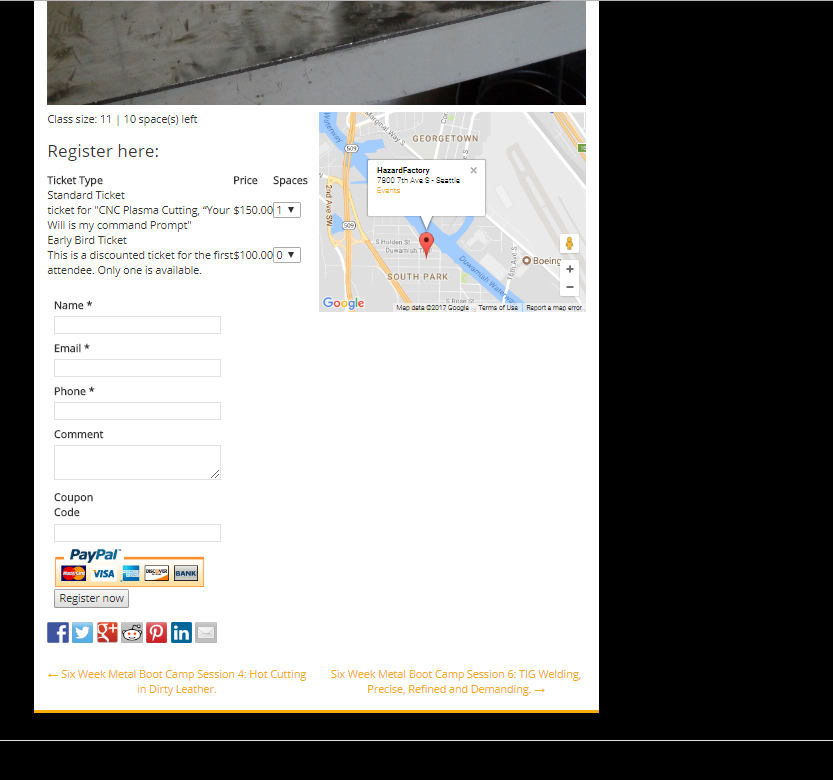This screenshot has height=780, width=833.
Task: Focus the Email input field
Action: (x=138, y=368)
